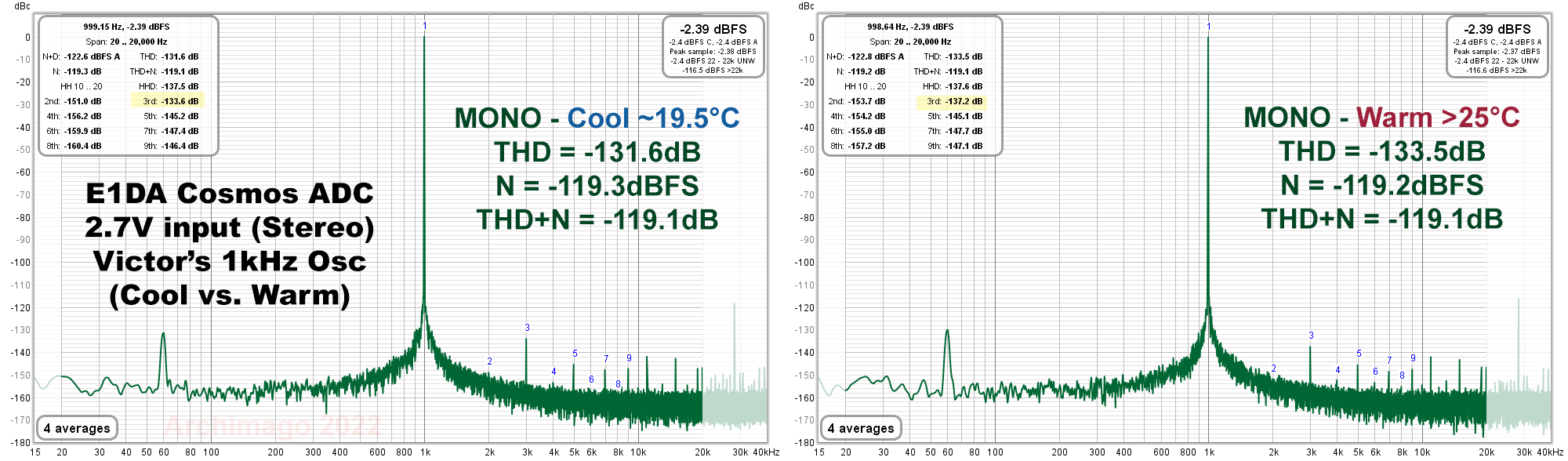Select the 'Victor's 1kHz Osc' caption line
1568x461 pixels.
coord(230,261)
